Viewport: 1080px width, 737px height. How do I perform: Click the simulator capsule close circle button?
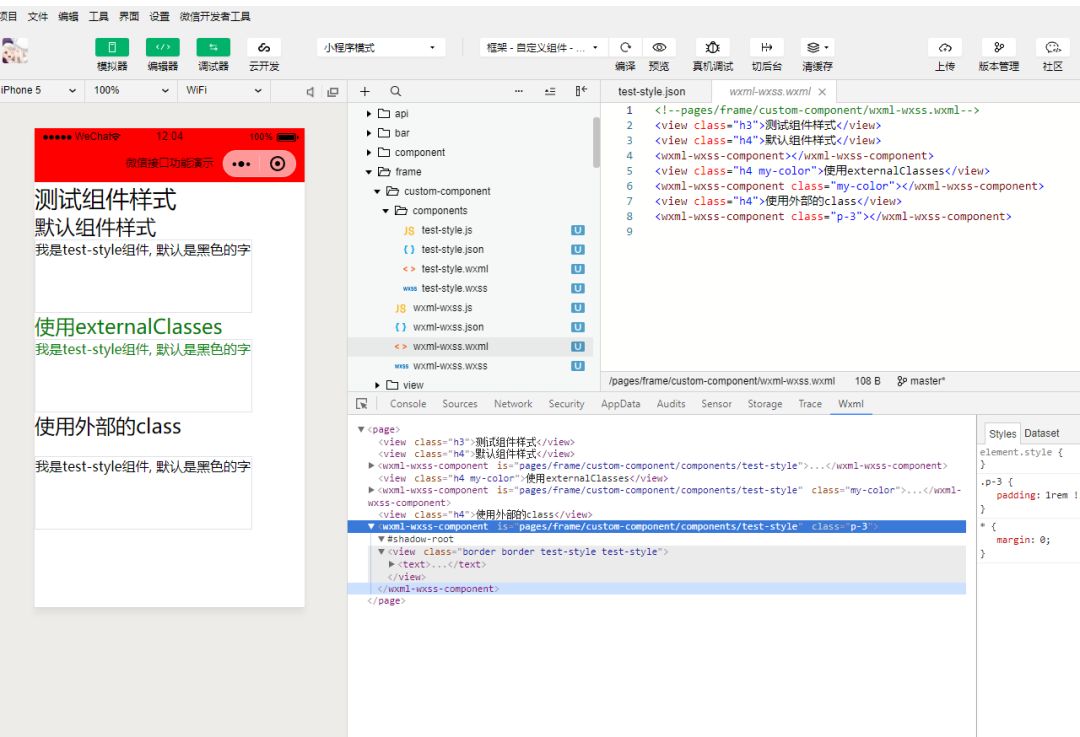pos(278,164)
